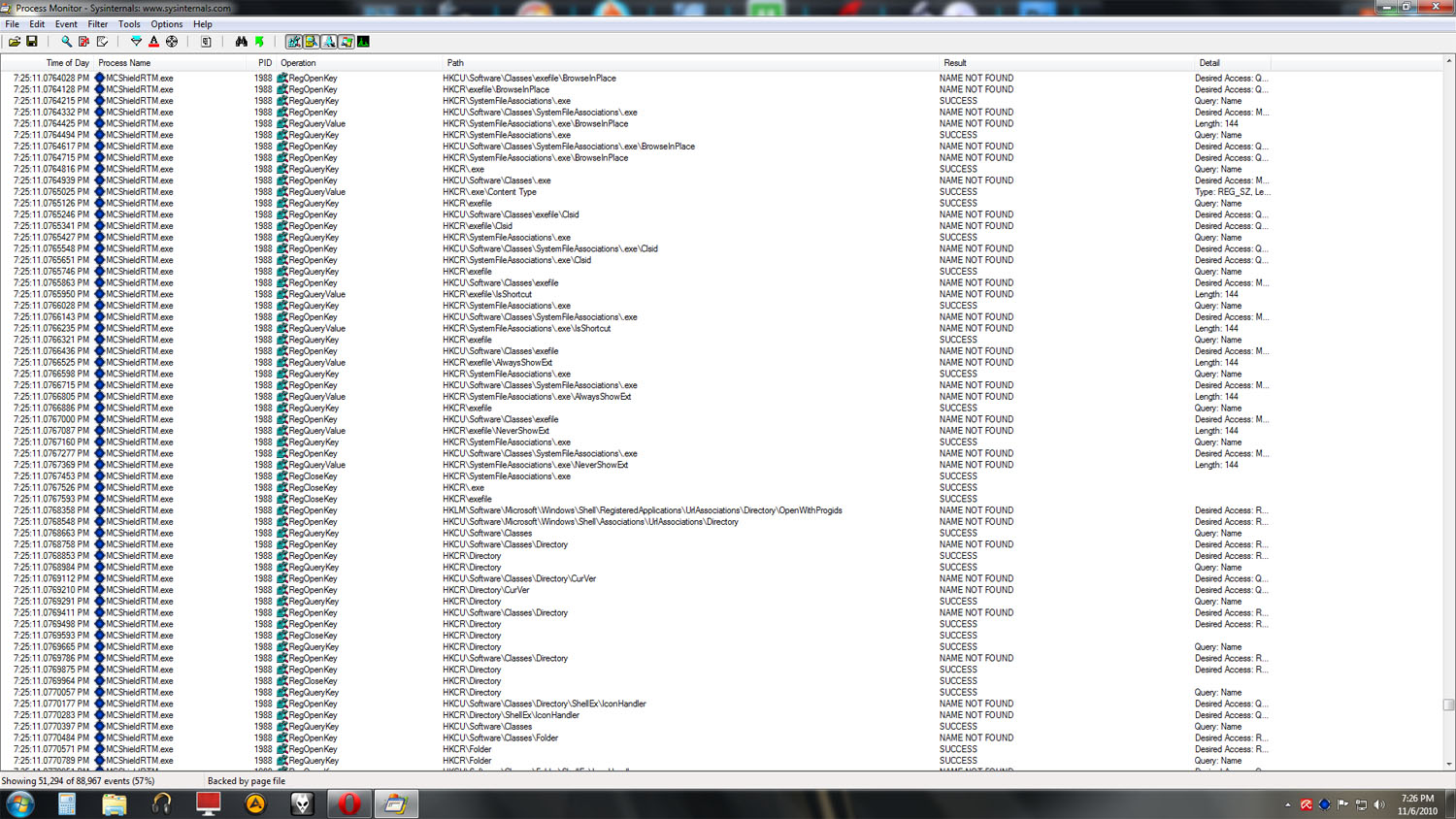Viewport: 1456px width, 819px height.
Task: Open the Options menu
Action: (x=166, y=24)
